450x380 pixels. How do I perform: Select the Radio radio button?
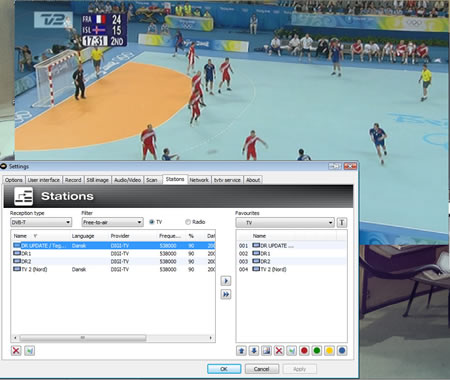(188, 222)
